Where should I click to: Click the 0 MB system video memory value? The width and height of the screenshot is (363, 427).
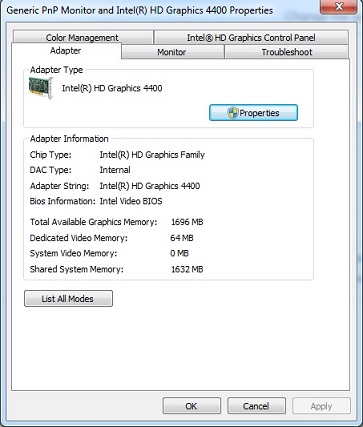(179, 253)
